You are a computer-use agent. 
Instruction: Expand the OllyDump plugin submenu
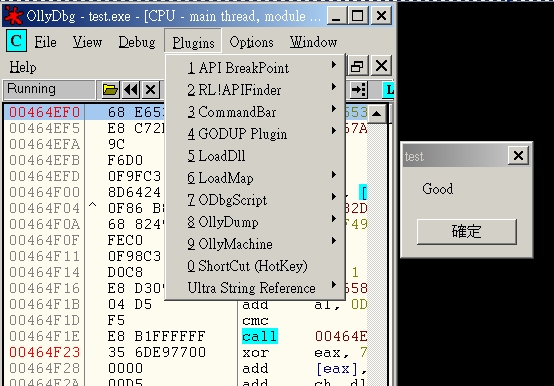click(x=255, y=222)
